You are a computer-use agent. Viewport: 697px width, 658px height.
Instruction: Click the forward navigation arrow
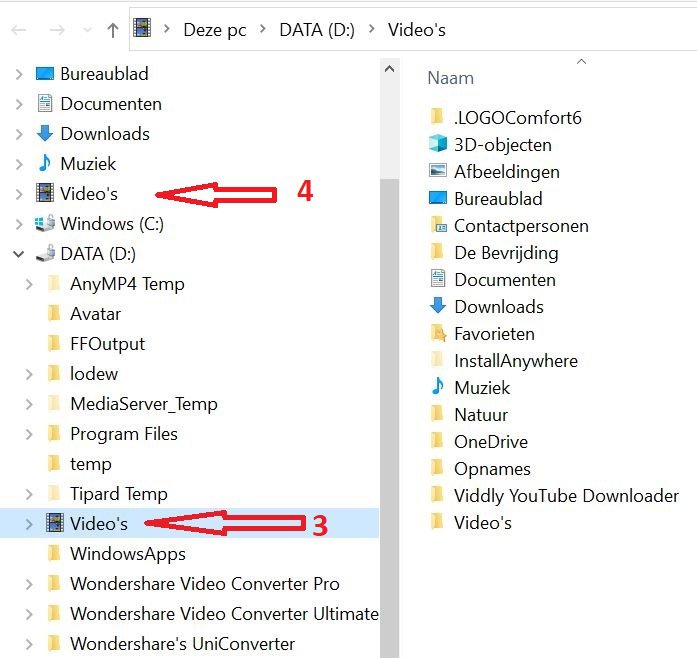(57, 30)
